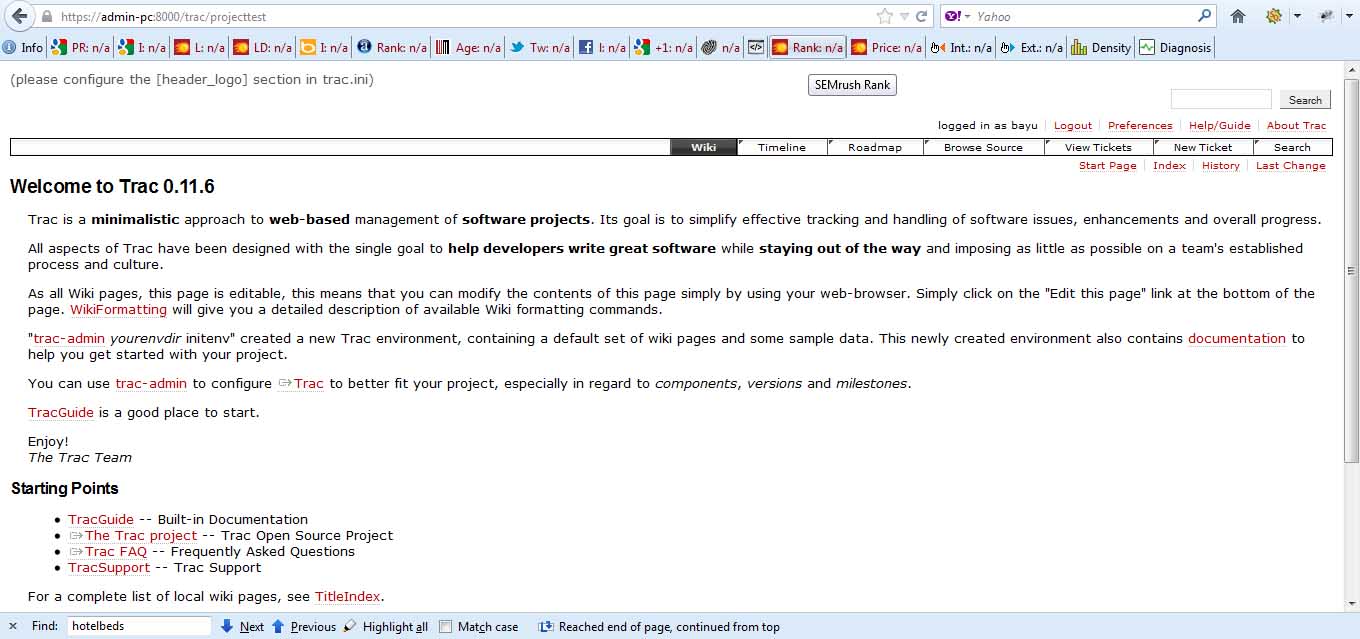The height and width of the screenshot is (639, 1360).
Task: Switch to the Timeline tab
Action: pos(781,146)
